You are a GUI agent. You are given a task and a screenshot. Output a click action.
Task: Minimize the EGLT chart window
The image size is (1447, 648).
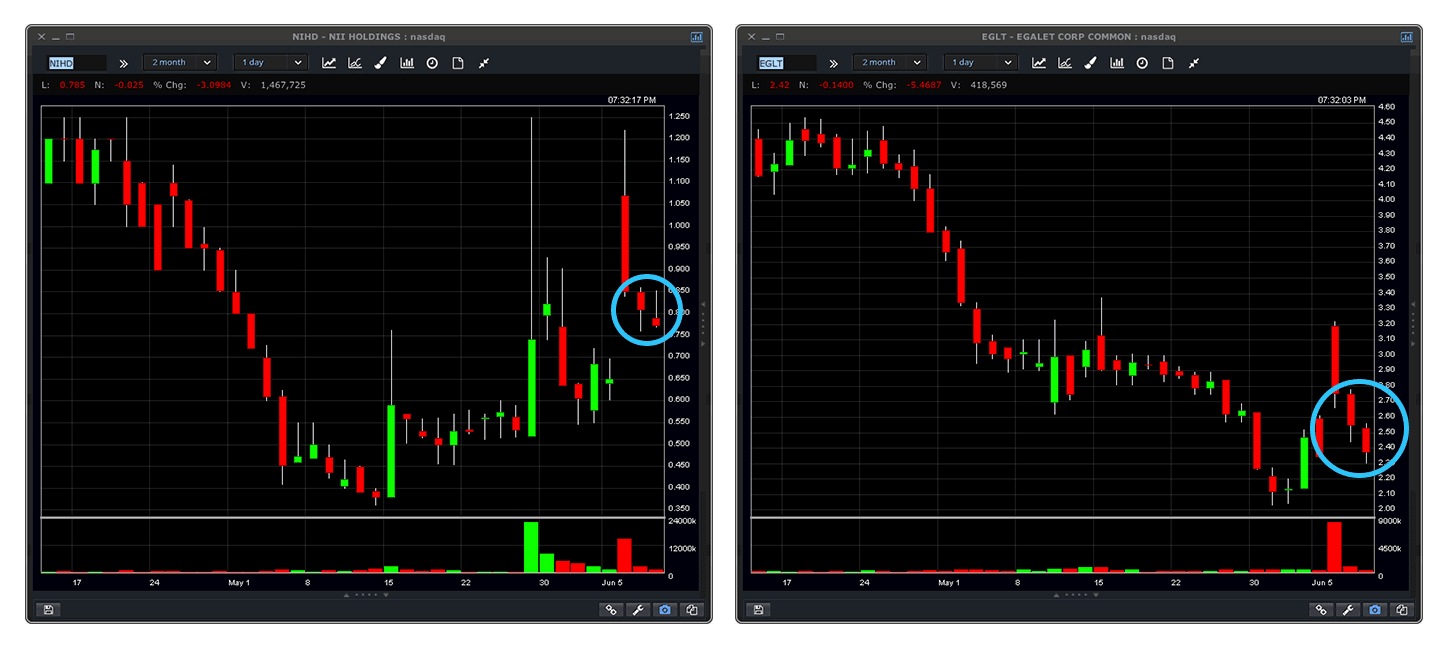(764, 37)
